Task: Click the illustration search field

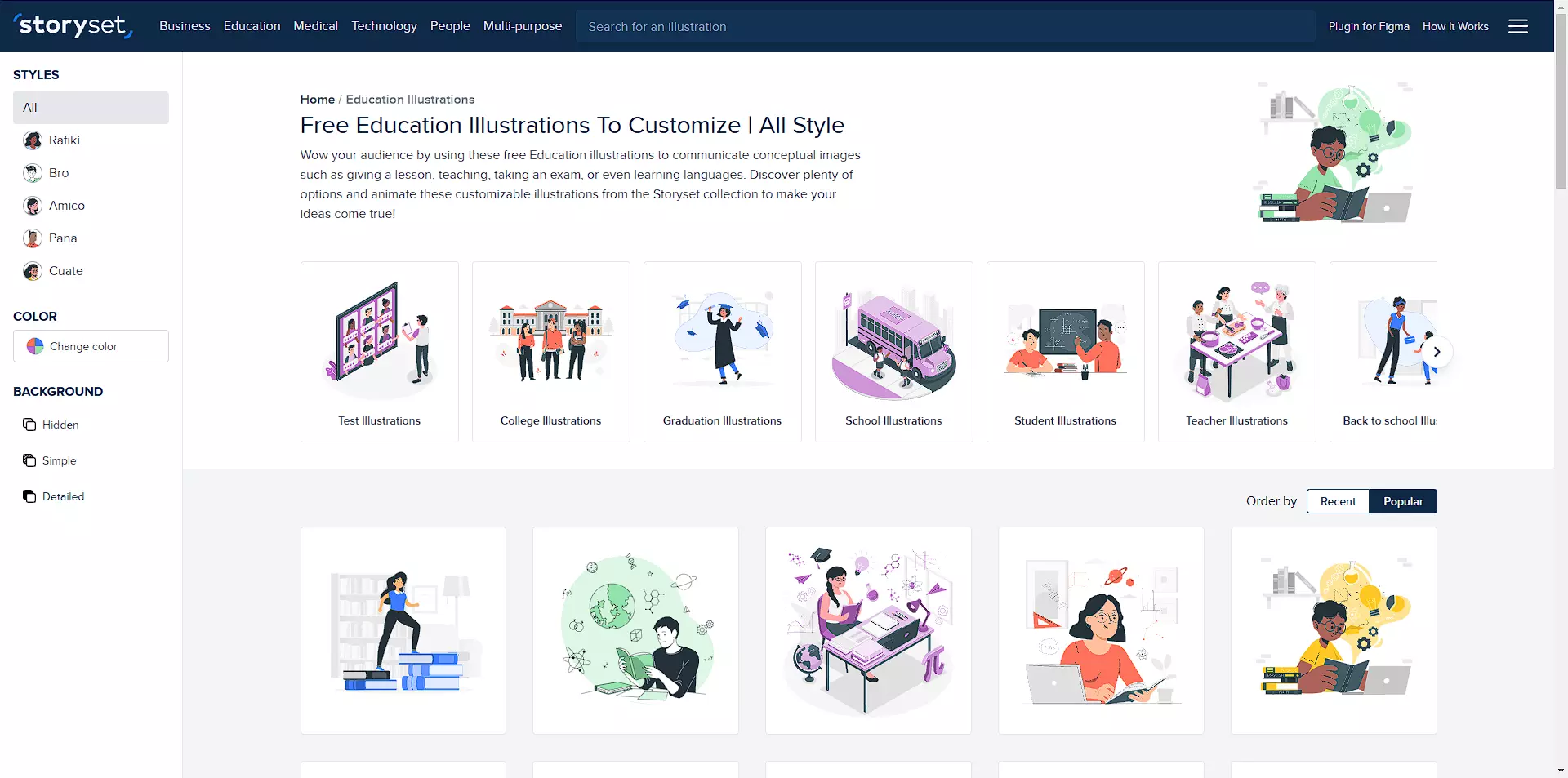Action: [945, 26]
